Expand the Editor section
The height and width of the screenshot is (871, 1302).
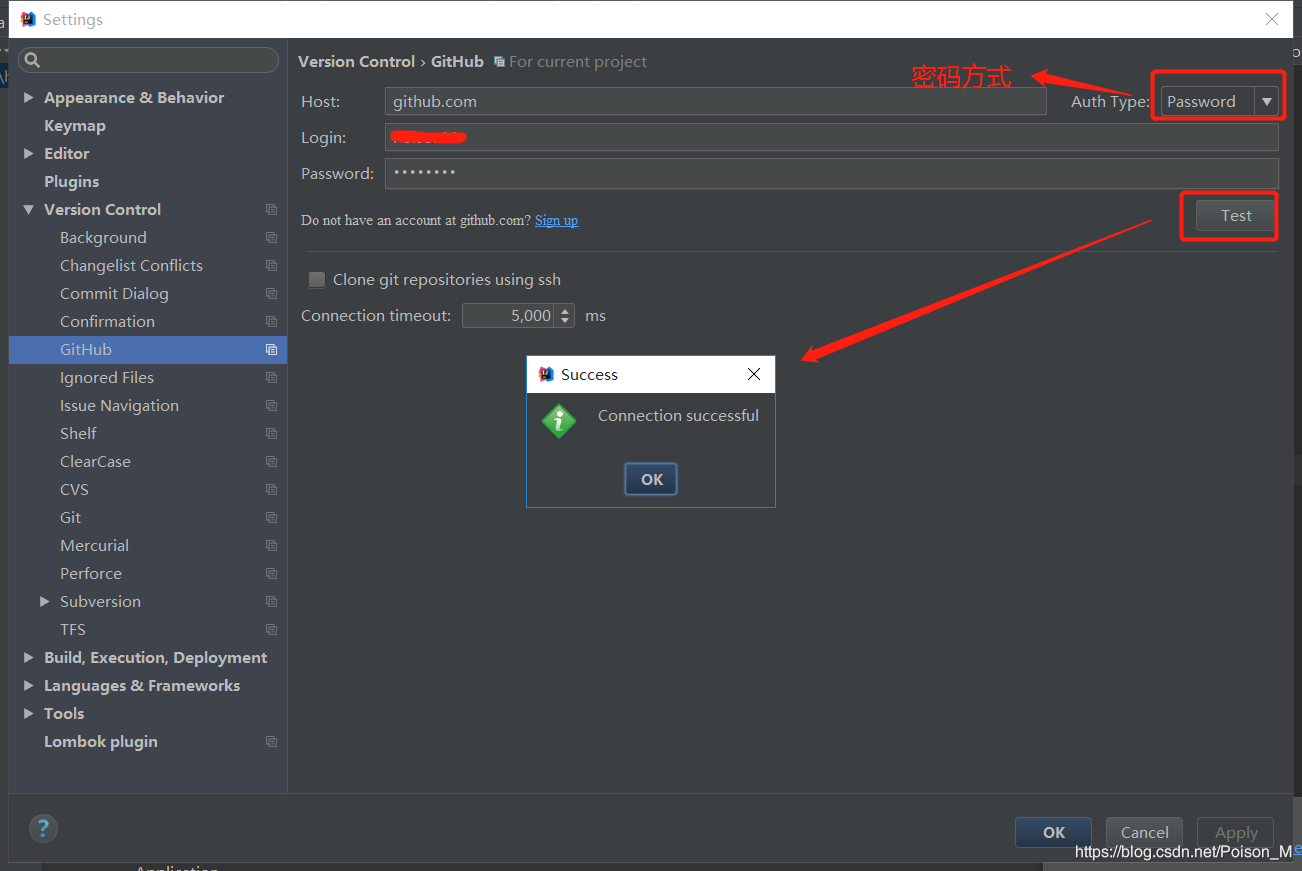[29, 154]
